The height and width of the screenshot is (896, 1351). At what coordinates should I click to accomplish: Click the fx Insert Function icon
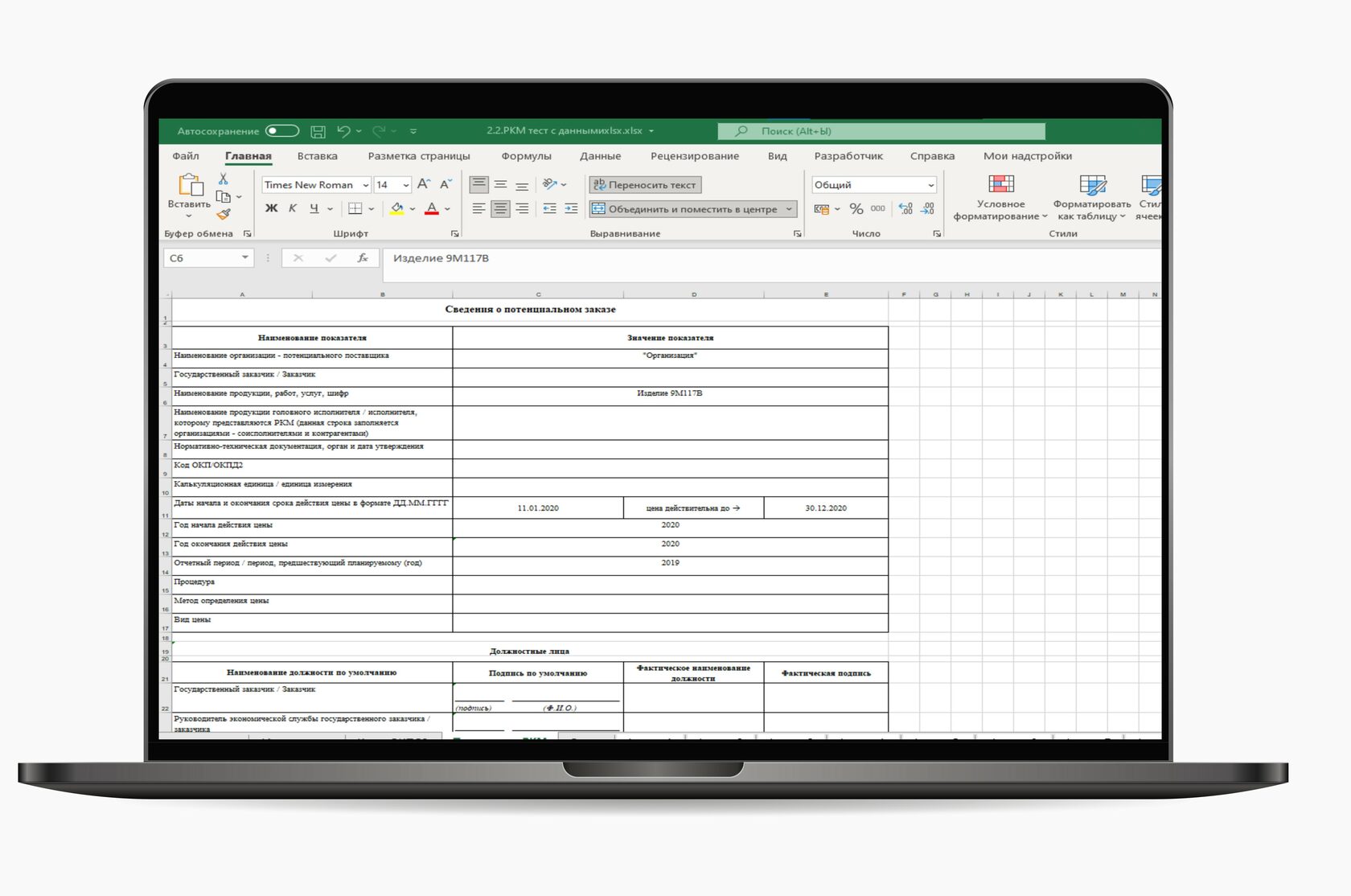[363, 258]
